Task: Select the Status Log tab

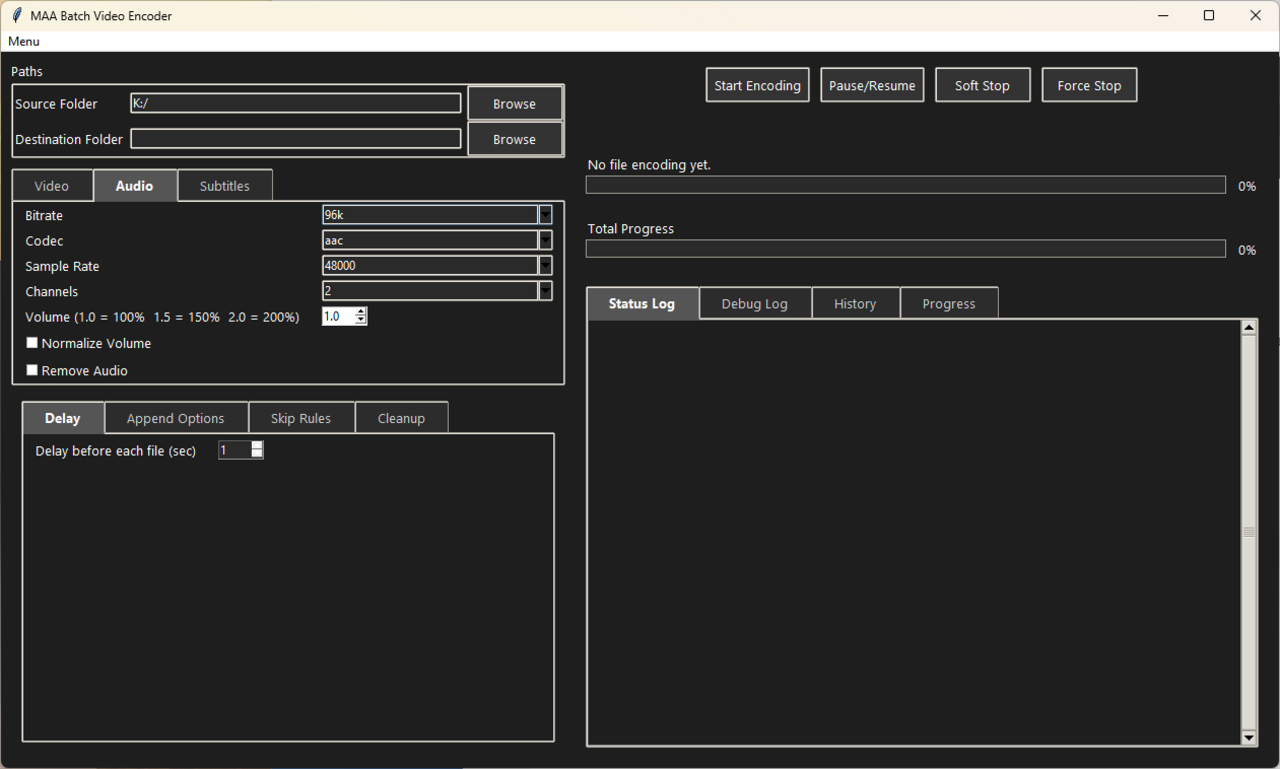Action: (642, 303)
